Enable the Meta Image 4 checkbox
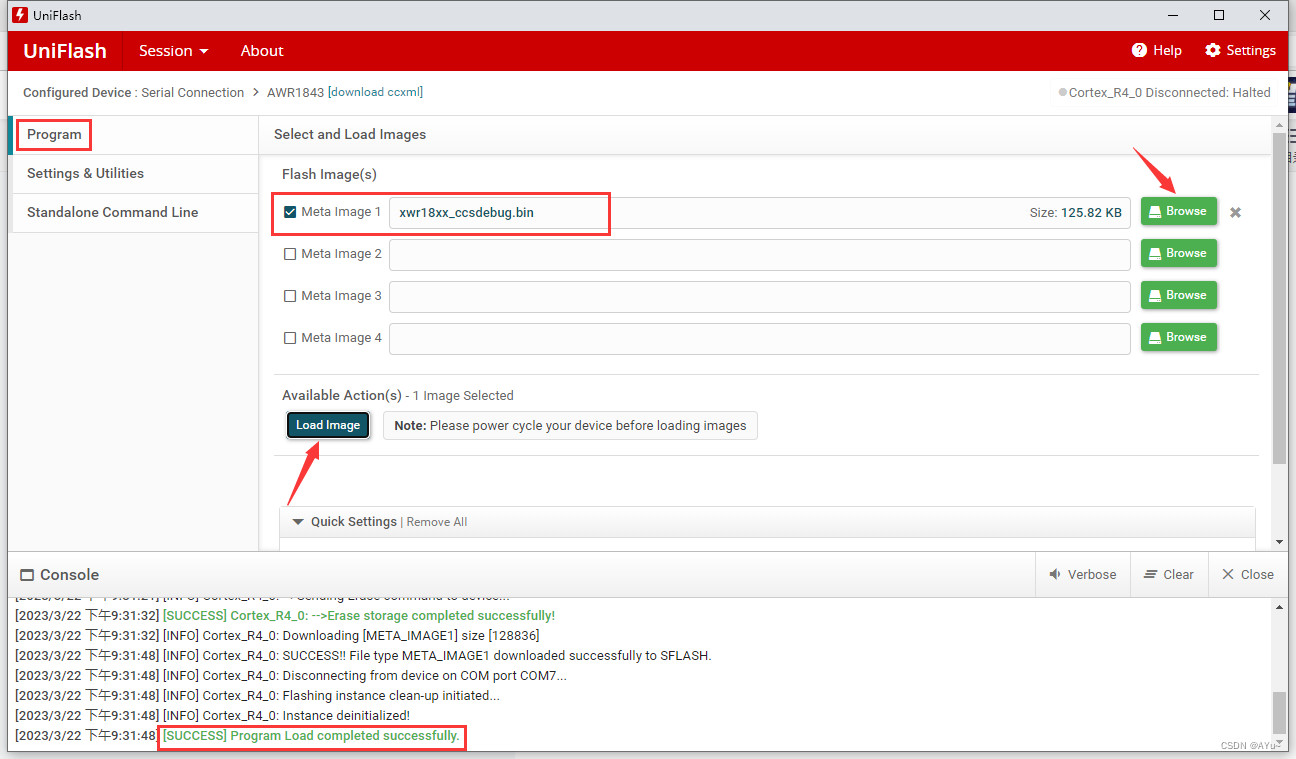The width and height of the screenshot is (1296, 759). point(290,338)
